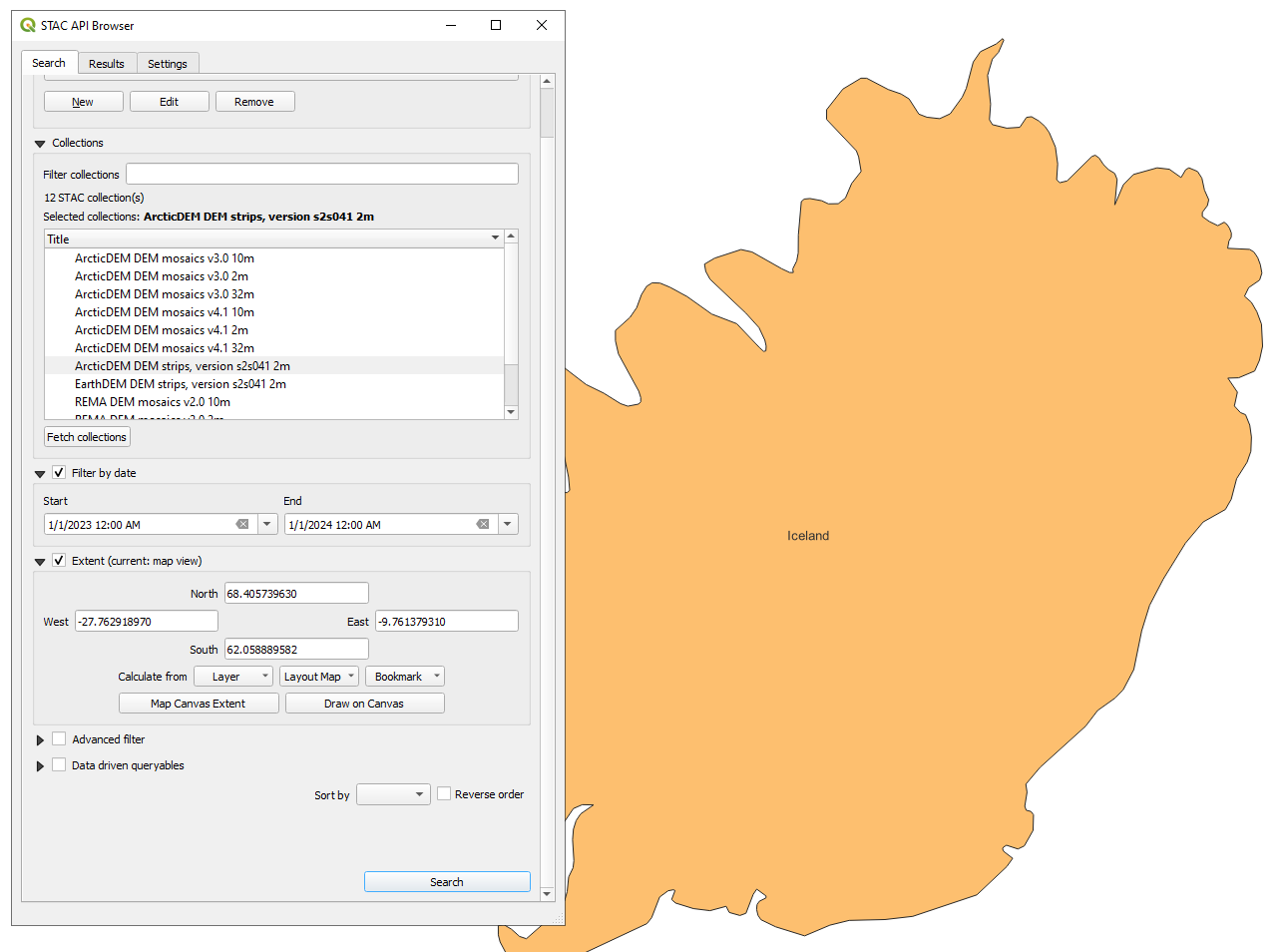This screenshot has width=1287, height=952.
Task: Clear the End date field value
Action: (483, 524)
